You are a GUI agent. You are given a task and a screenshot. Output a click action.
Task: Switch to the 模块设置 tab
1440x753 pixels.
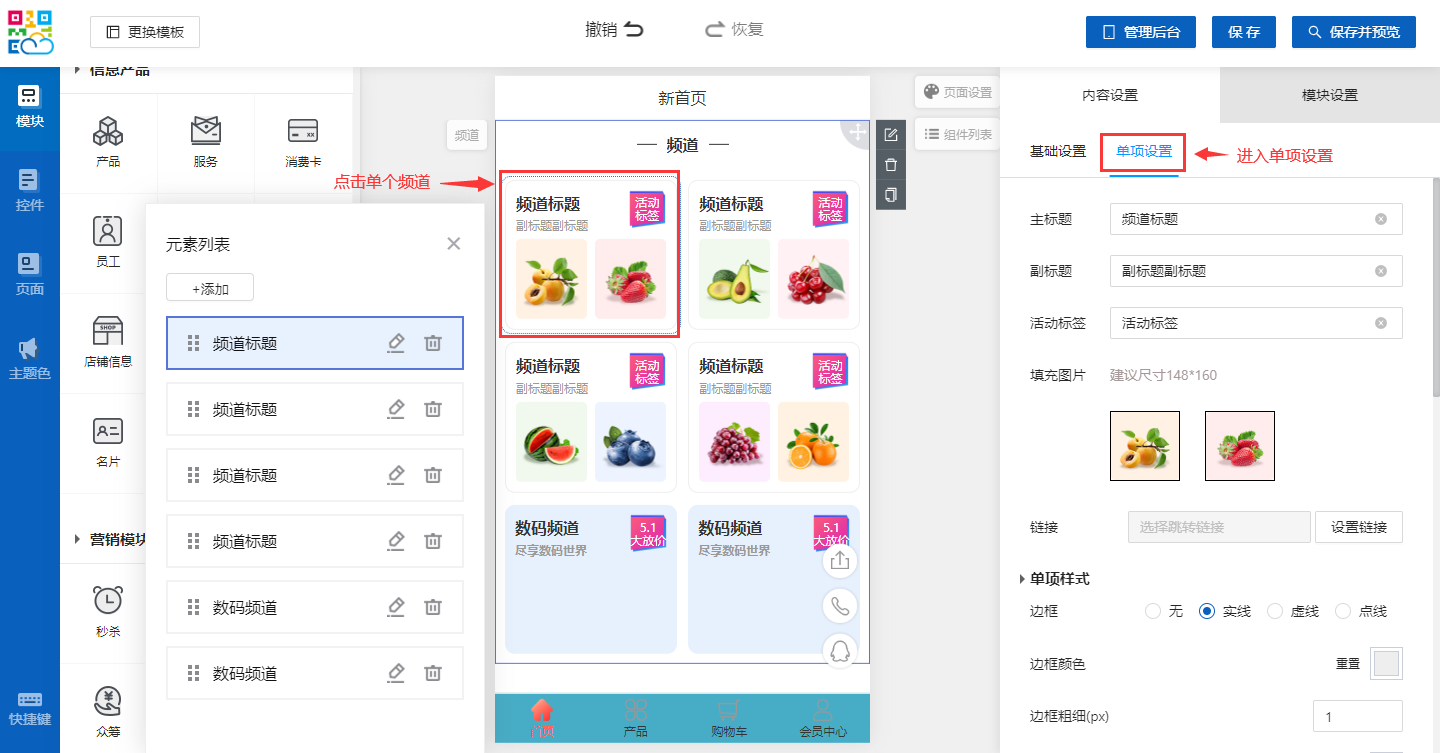pos(1329,95)
